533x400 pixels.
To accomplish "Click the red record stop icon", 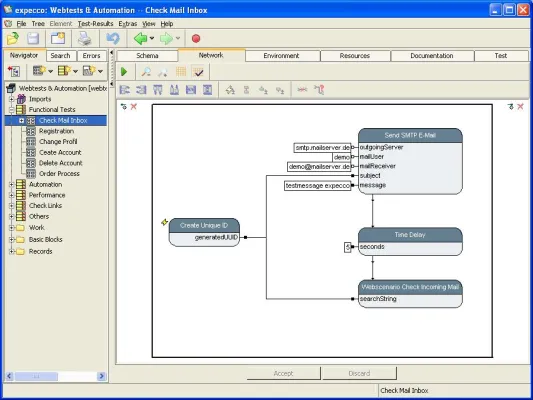I will coord(196,38).
